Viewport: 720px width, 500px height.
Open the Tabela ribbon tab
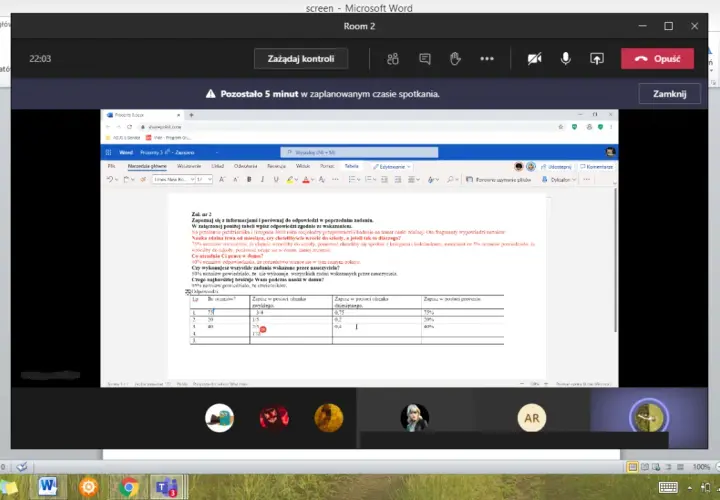pos(351,166)
